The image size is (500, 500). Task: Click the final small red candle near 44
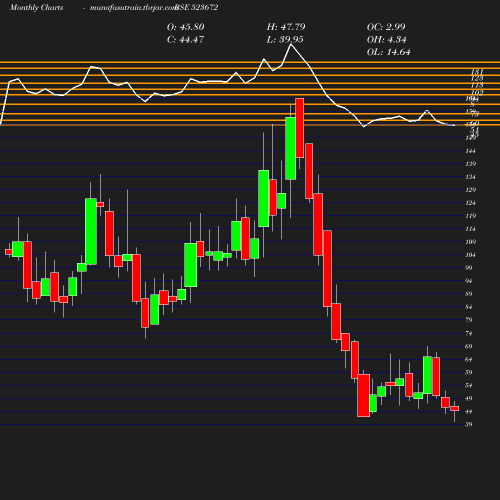(455, 409)
